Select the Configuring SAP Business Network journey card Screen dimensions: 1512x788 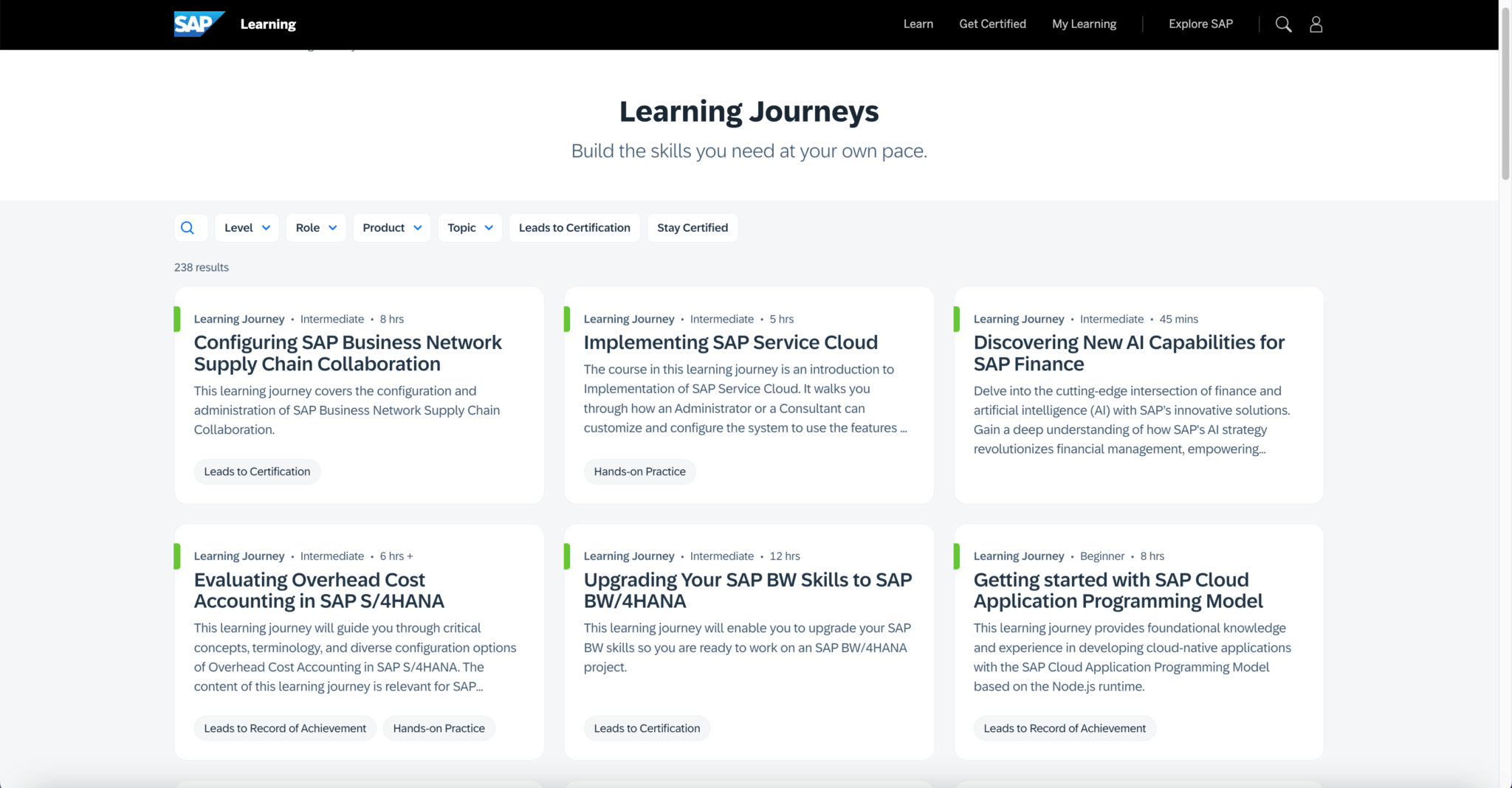click(347, 352)
